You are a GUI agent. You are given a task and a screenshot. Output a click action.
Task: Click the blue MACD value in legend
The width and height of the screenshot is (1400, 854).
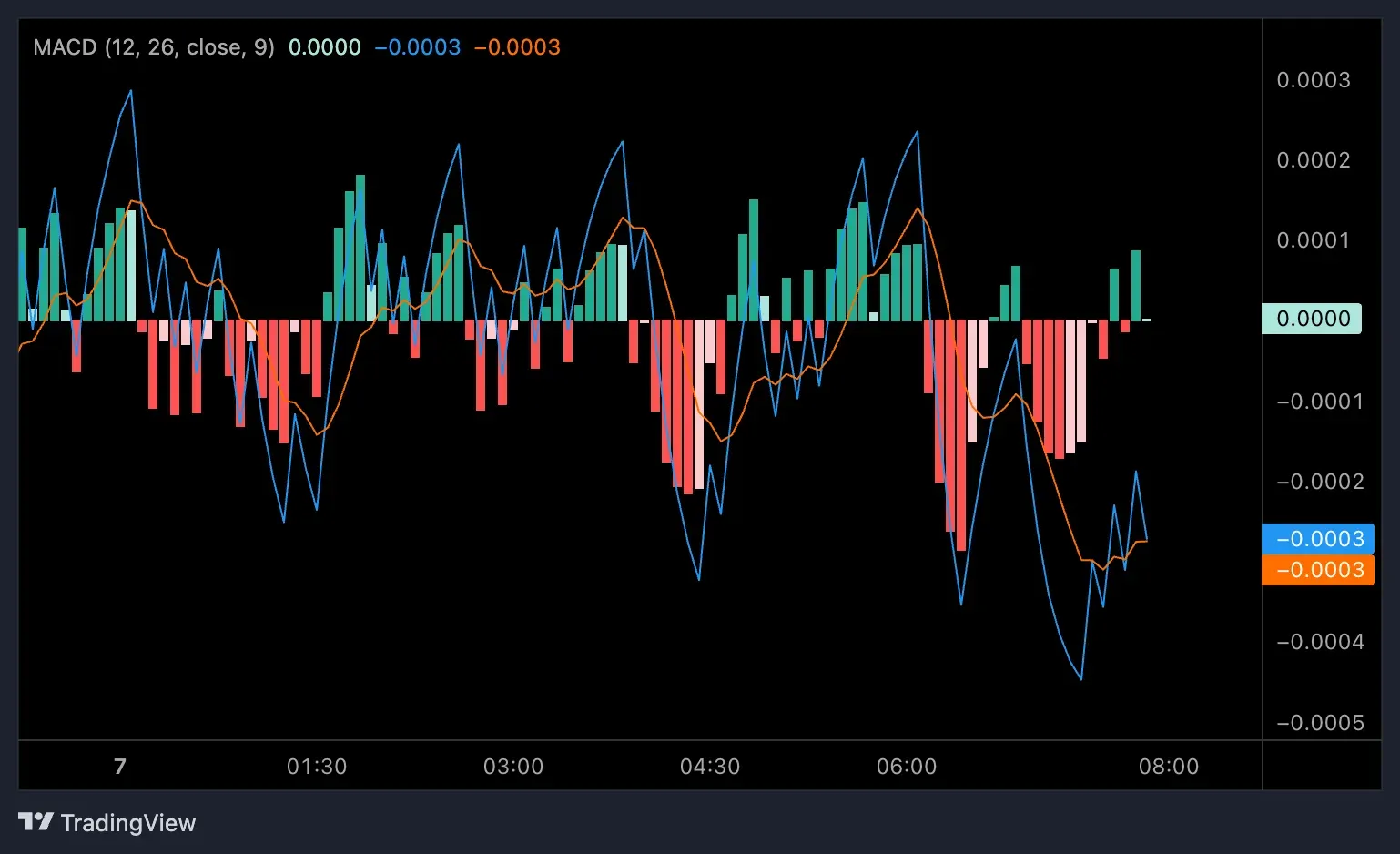(418, 47)
